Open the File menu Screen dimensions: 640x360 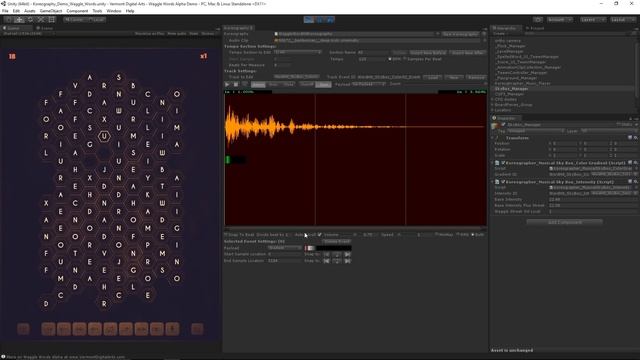pos(5,11)
